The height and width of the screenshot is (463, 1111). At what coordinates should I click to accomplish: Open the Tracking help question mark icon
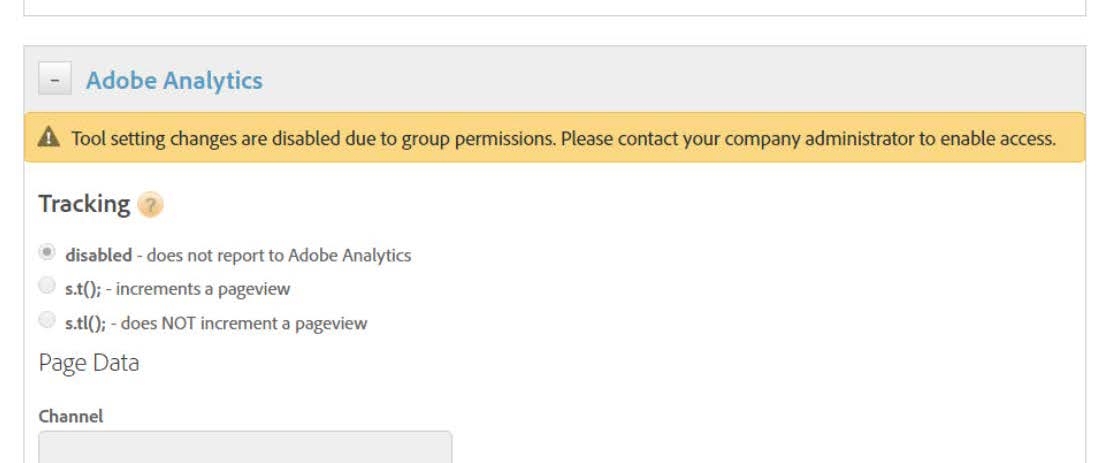(x=150, y=205)
